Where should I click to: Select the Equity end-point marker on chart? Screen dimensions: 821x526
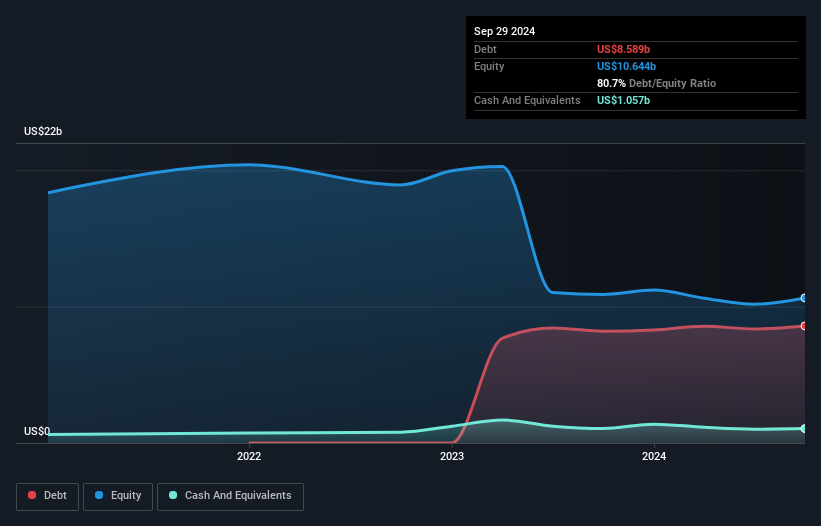tap(804, 298)
